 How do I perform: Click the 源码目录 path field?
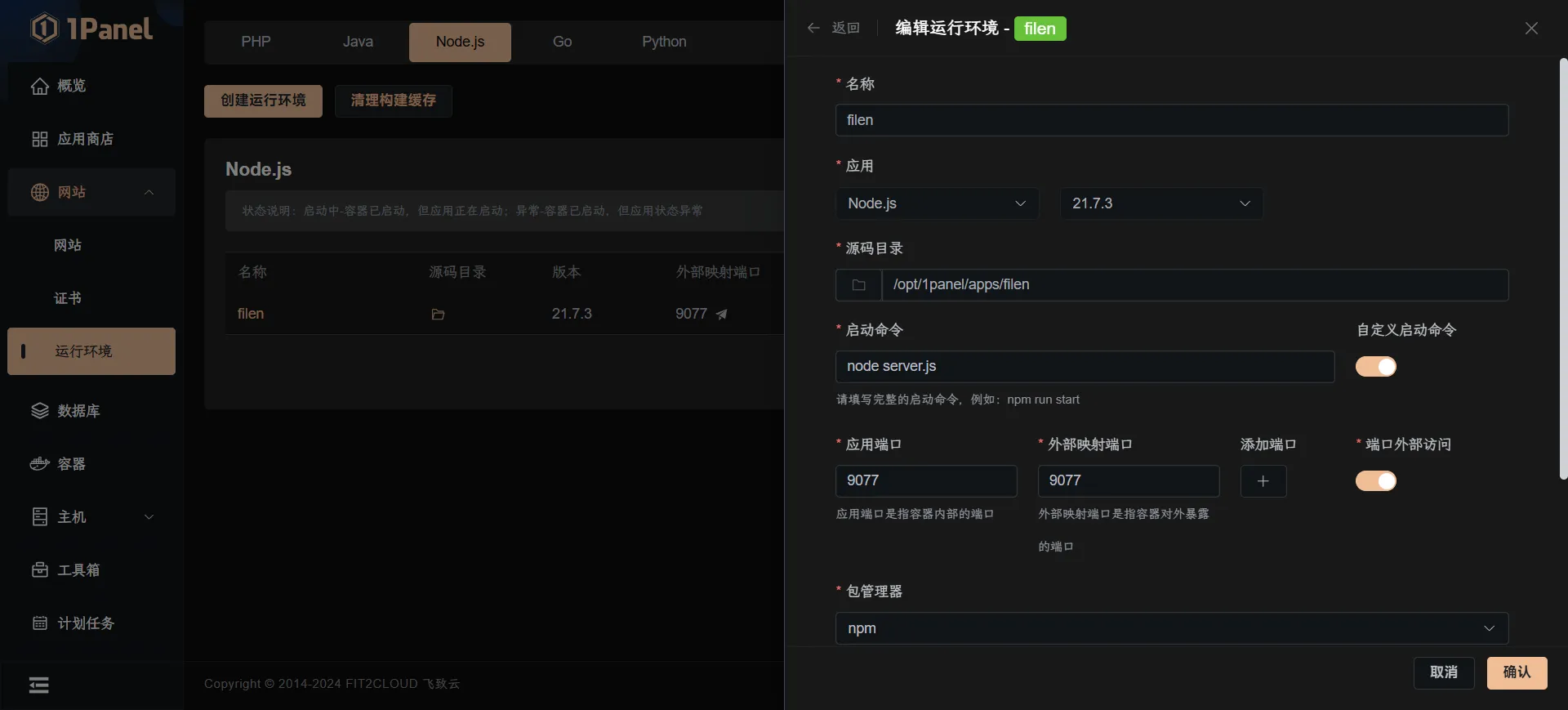(x=1195, y=285)
